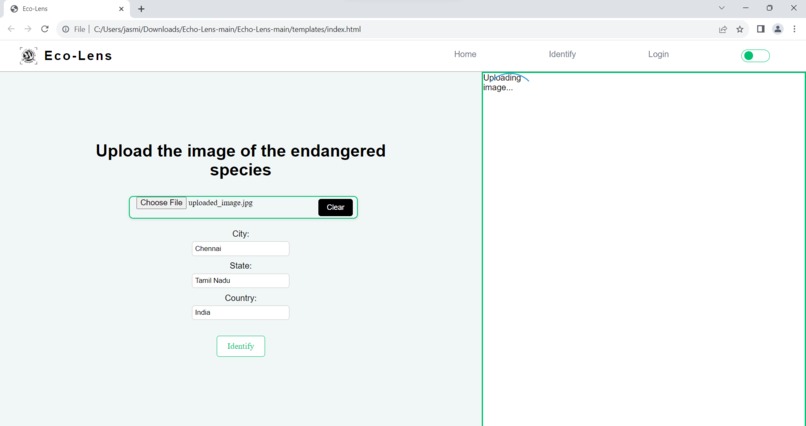This screenshot has width=806, height=426.
Task: Bookmark this page with the star icon
Action: tap(740, 29)
